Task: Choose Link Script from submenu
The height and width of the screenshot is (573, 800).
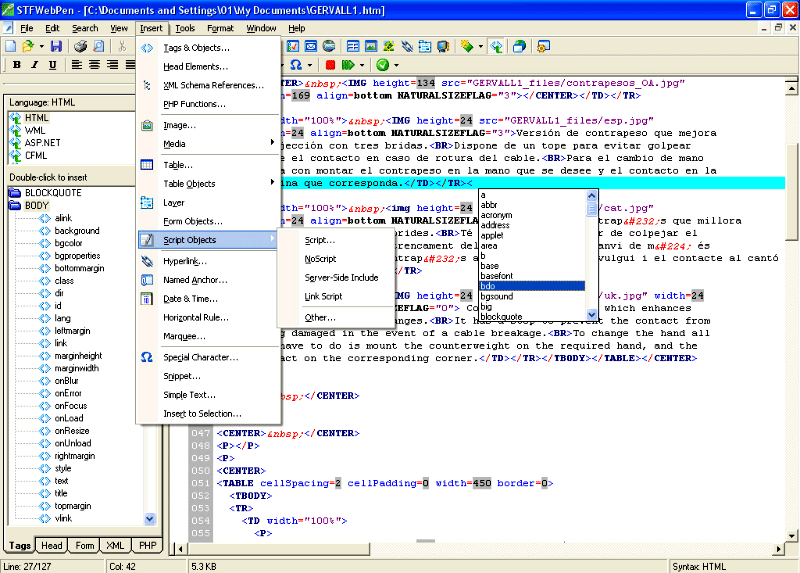Action: [x=323, y=296]
